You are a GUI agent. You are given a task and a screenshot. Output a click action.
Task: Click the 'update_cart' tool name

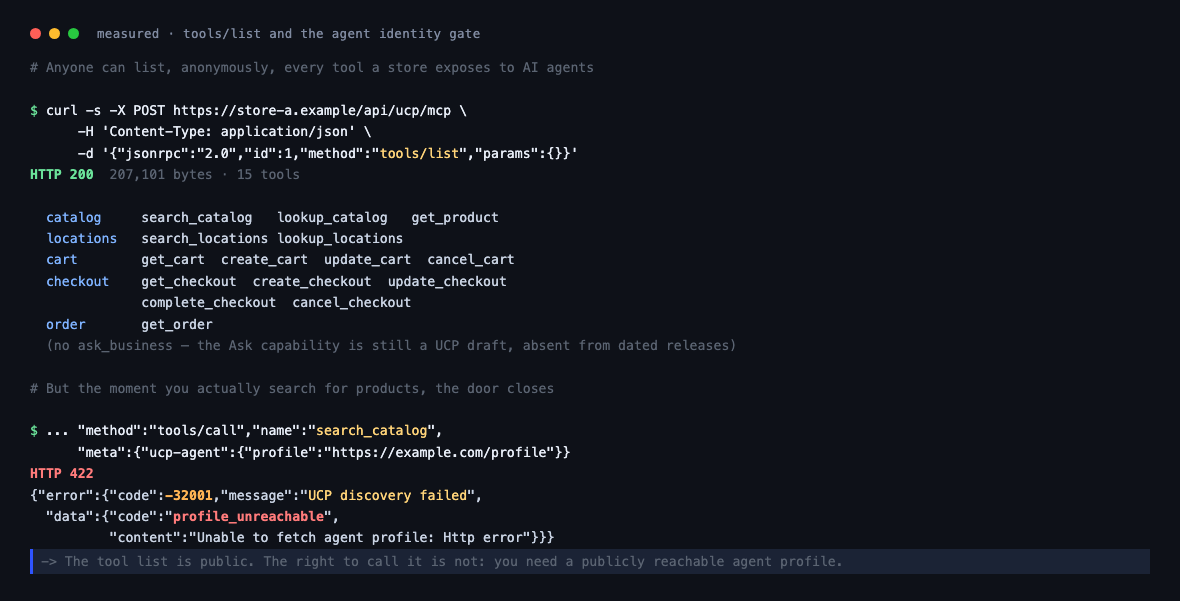(367, 260)
